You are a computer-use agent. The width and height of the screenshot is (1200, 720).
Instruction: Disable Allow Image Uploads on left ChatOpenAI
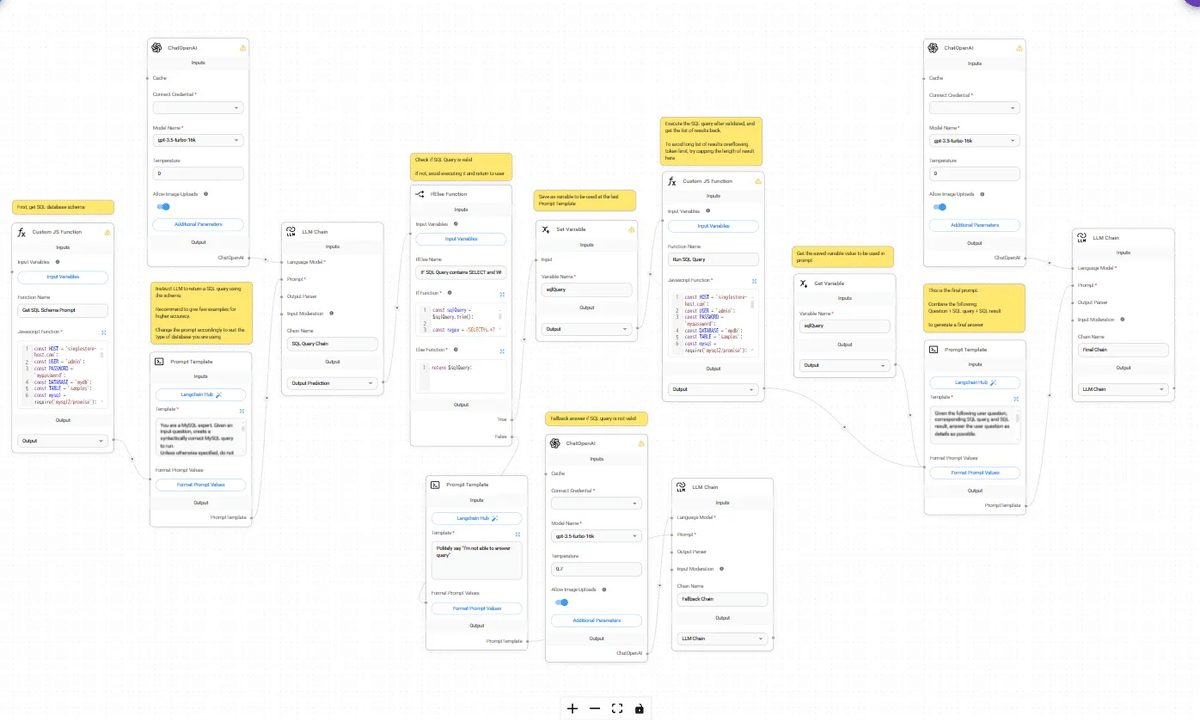(161, 205)
